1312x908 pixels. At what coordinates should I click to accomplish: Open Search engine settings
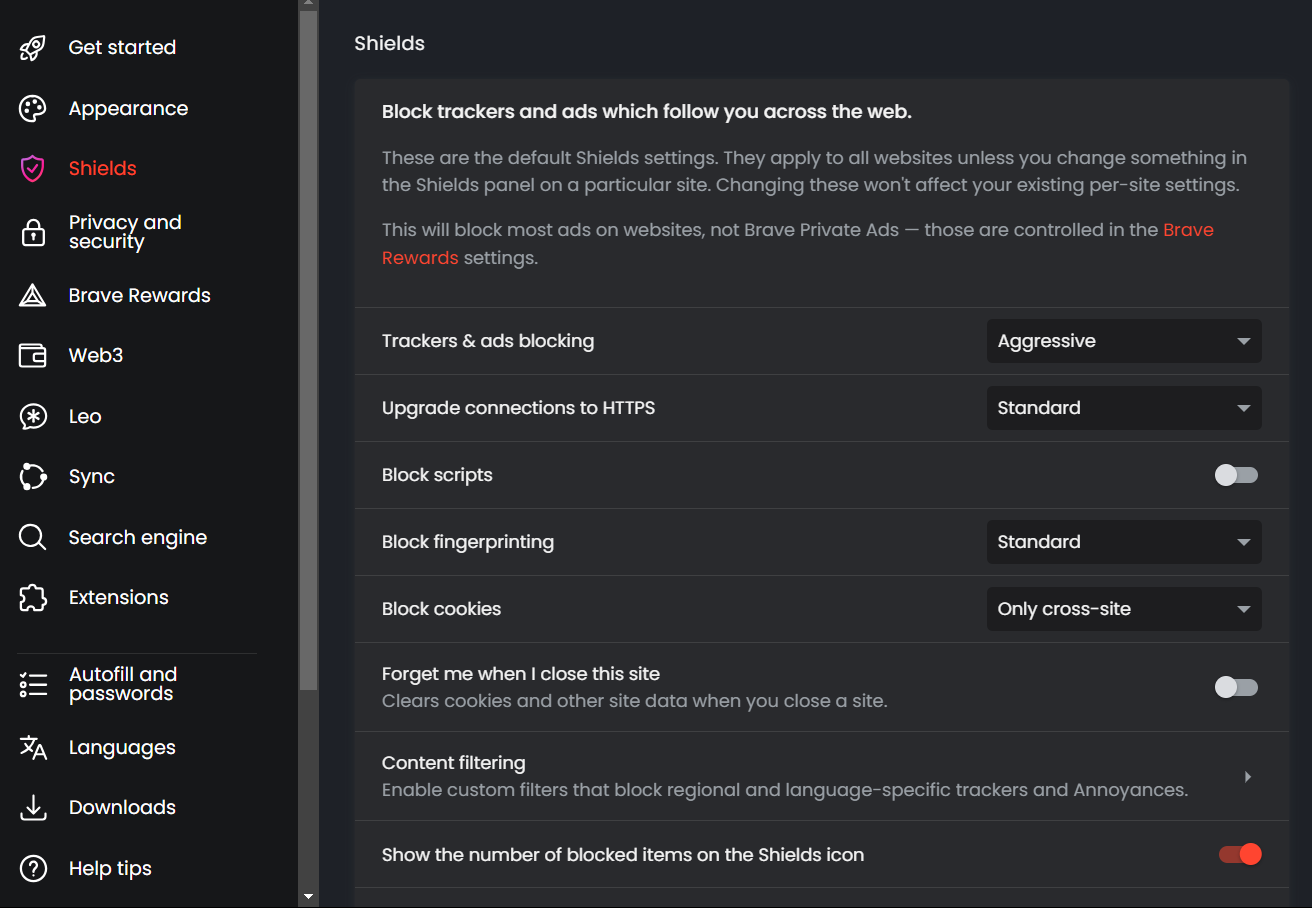(x=137, y=538)
